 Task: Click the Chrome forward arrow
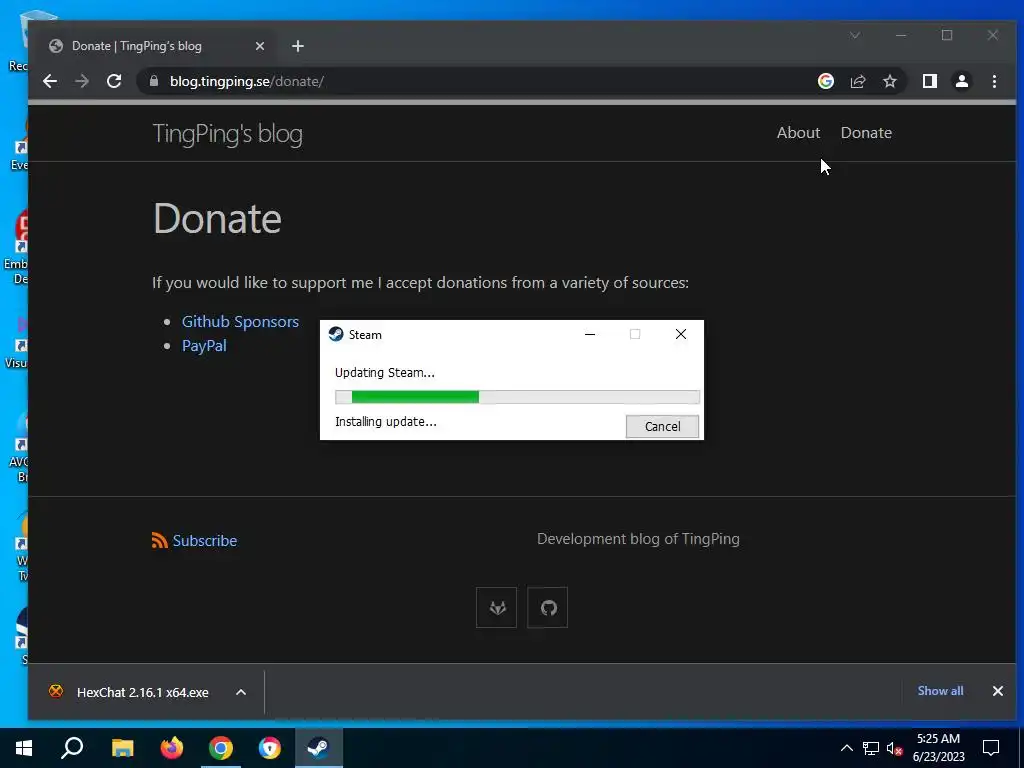point(82,81)
